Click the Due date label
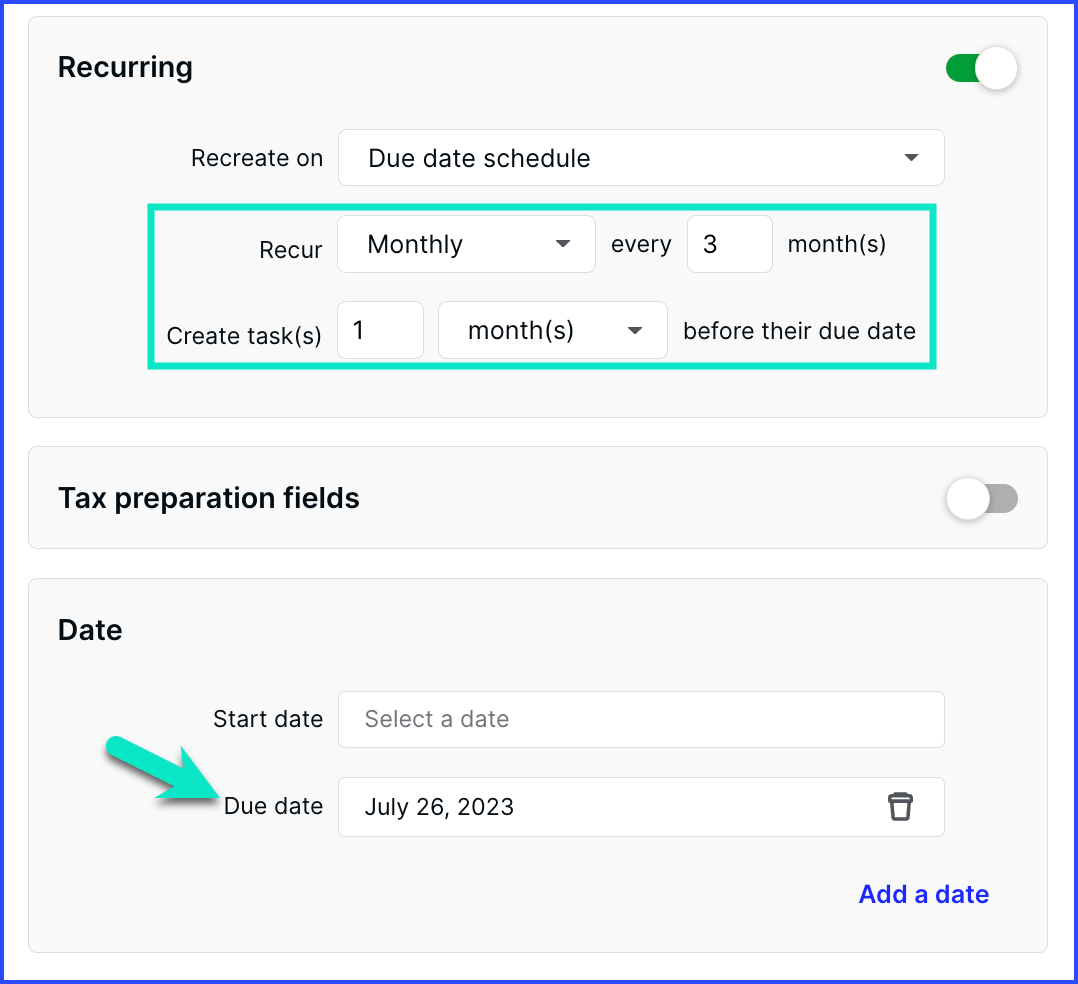The width and height of the screenshot is (1078, 984). 273,806
